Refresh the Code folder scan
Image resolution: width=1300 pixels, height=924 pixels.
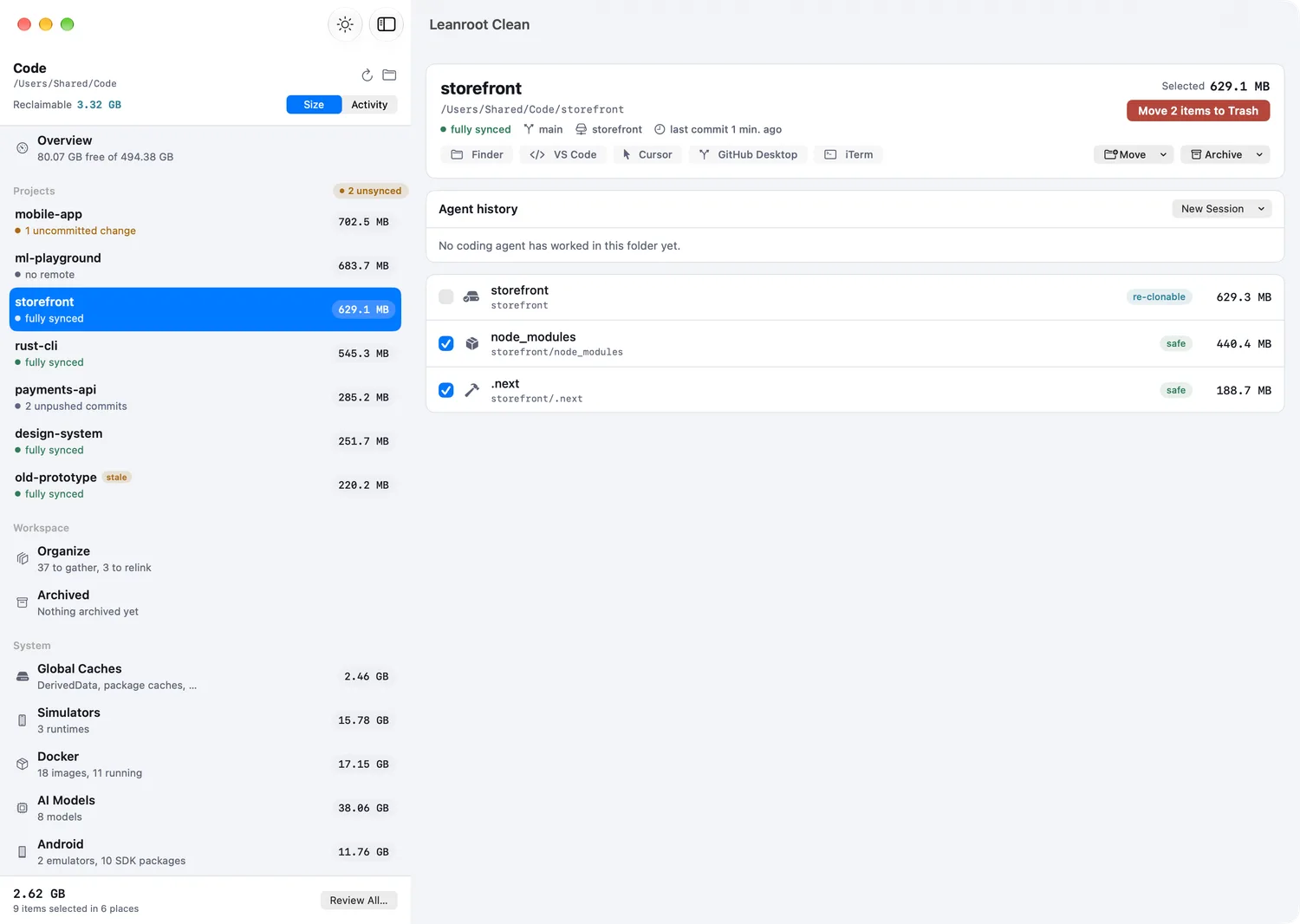(x=367, y=75)
